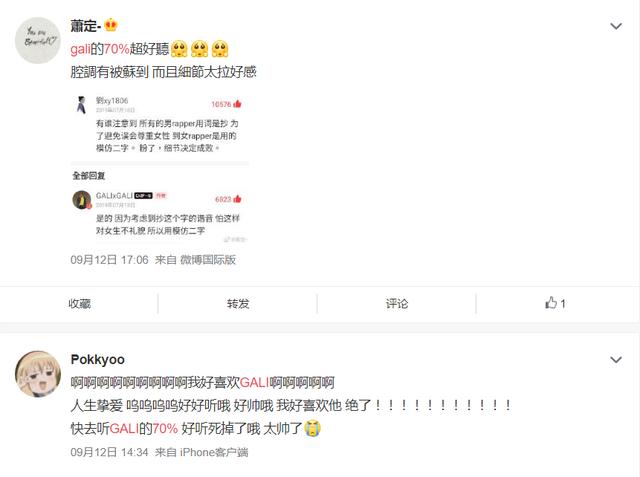Screen dimensions: 640x477
Task: Open the 70% link in first post
Action: (x=116, y=49)
